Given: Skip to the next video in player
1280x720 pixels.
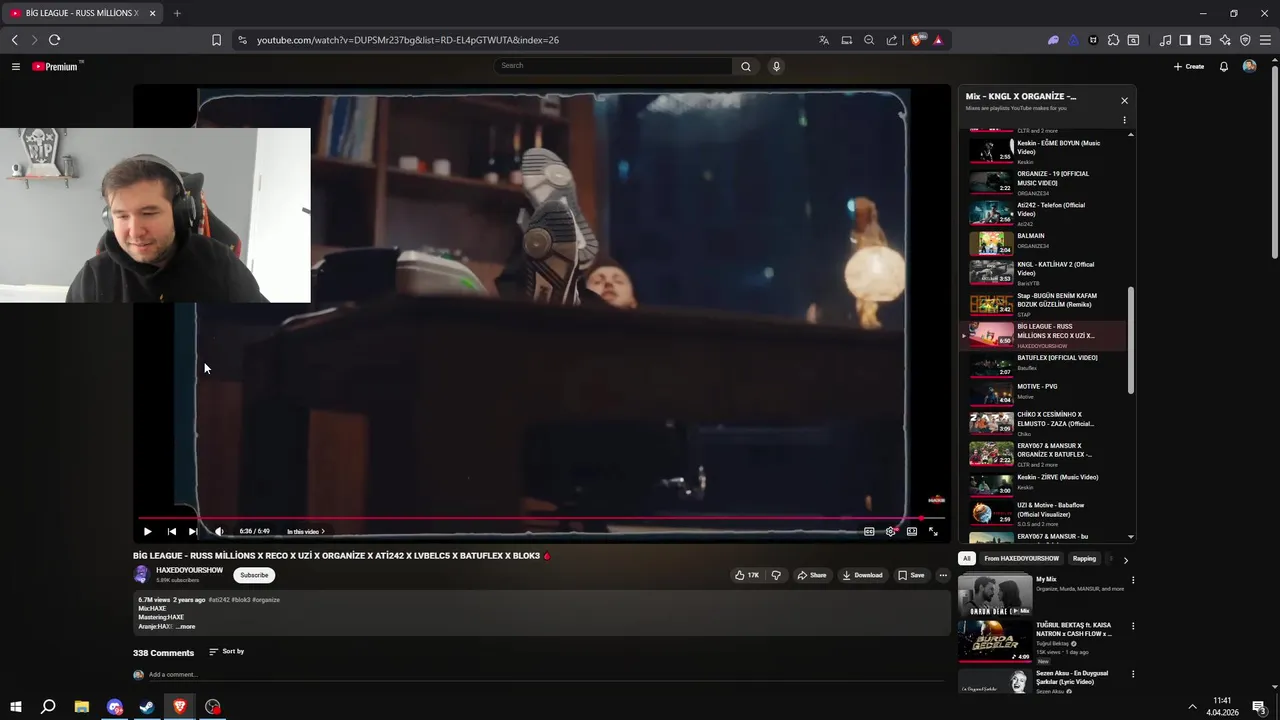Looking at the screenshot, I should [x=193, y=531].
